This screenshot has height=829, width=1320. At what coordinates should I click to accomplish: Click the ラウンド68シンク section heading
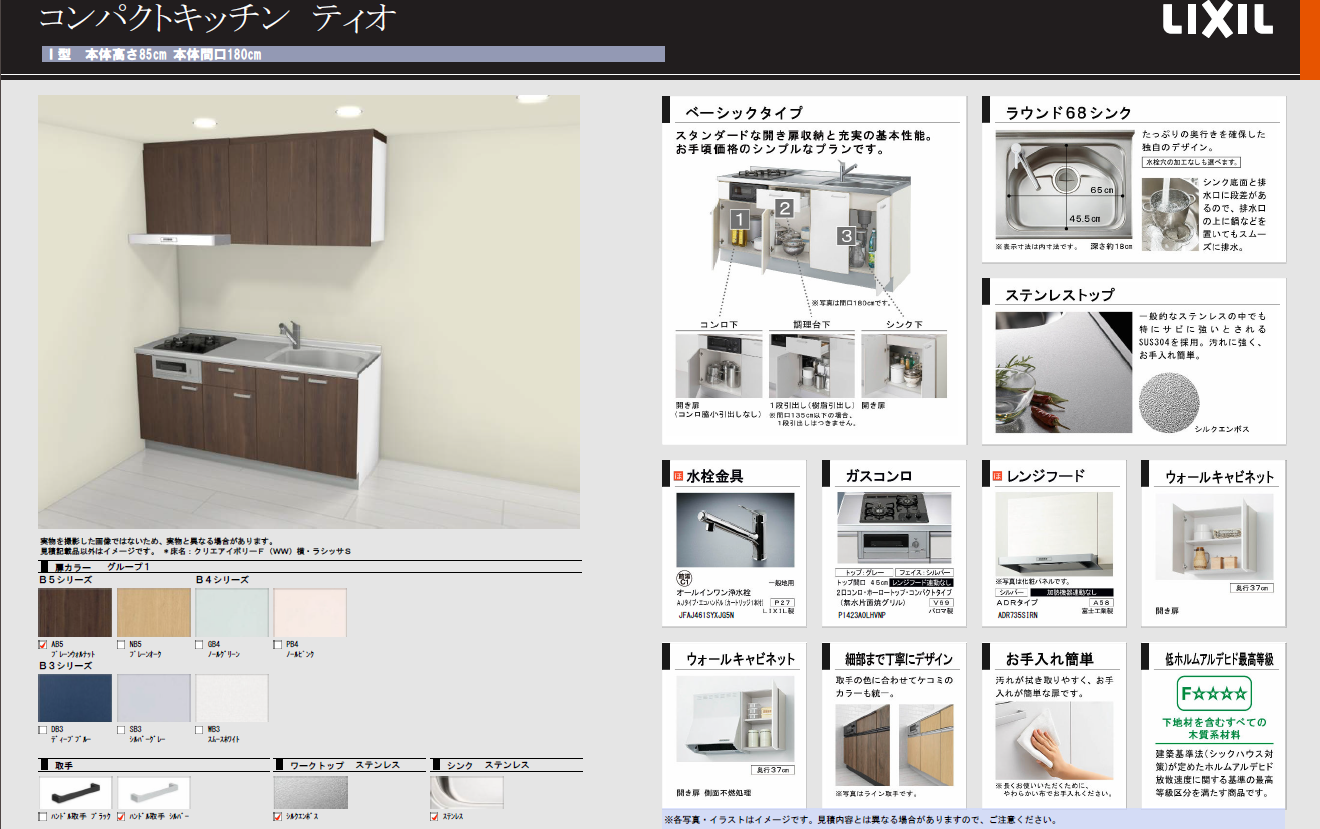coord(1069,113)
